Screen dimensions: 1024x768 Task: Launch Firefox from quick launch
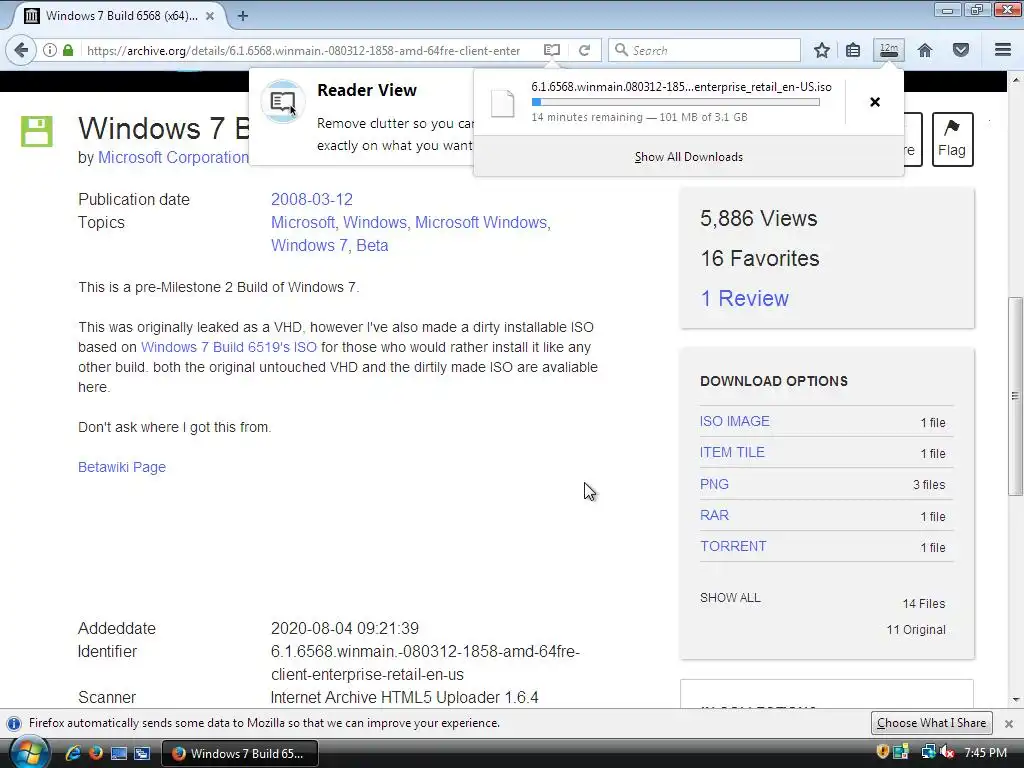(x=96, y=753)
